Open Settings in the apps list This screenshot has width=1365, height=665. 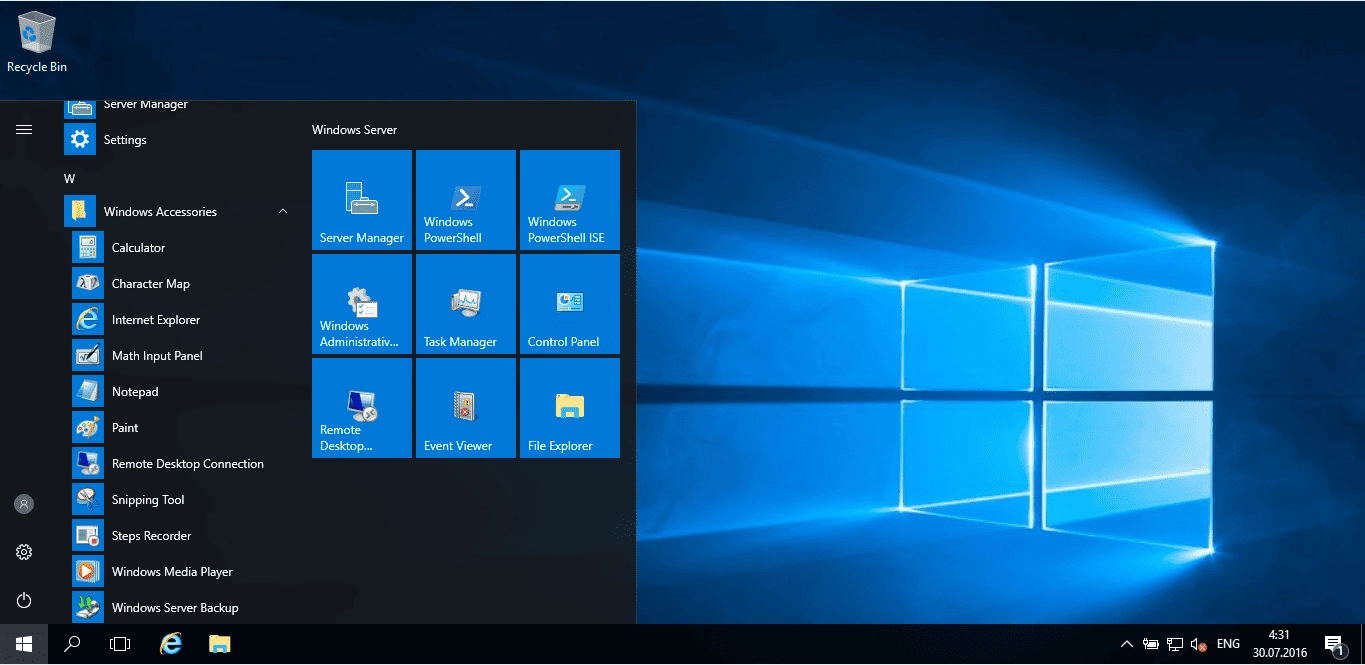pos(180,140)
